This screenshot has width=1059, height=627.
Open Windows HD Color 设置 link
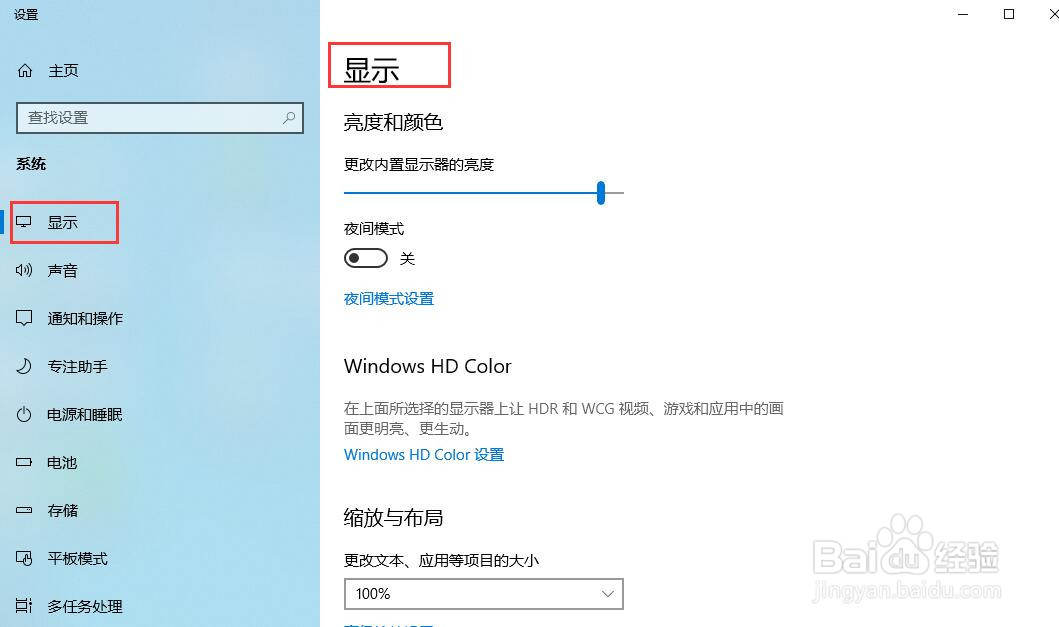(x=423, y=455)
